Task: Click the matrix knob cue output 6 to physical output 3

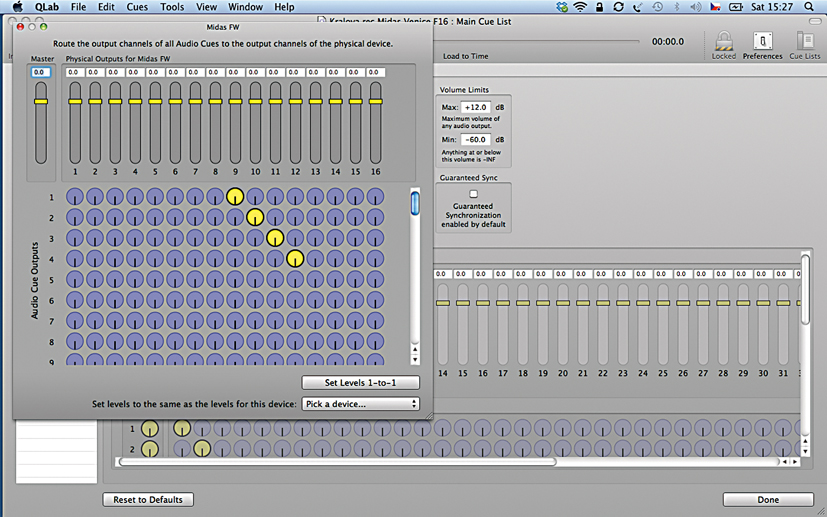Action: pyautogui.click(x=114, y=300)
